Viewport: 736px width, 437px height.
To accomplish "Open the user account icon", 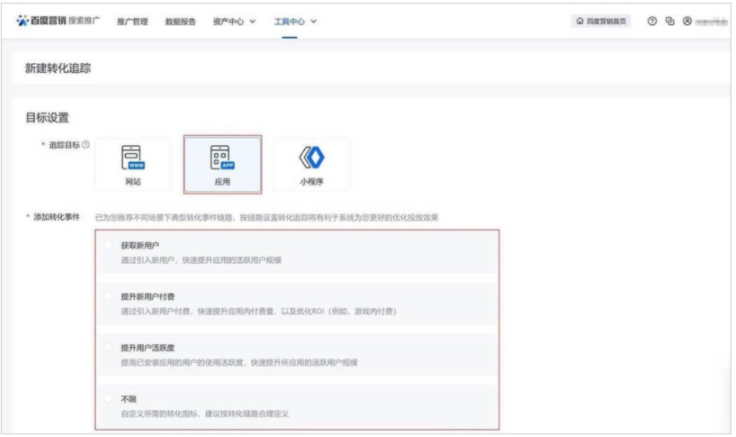I will click(687, 21).
